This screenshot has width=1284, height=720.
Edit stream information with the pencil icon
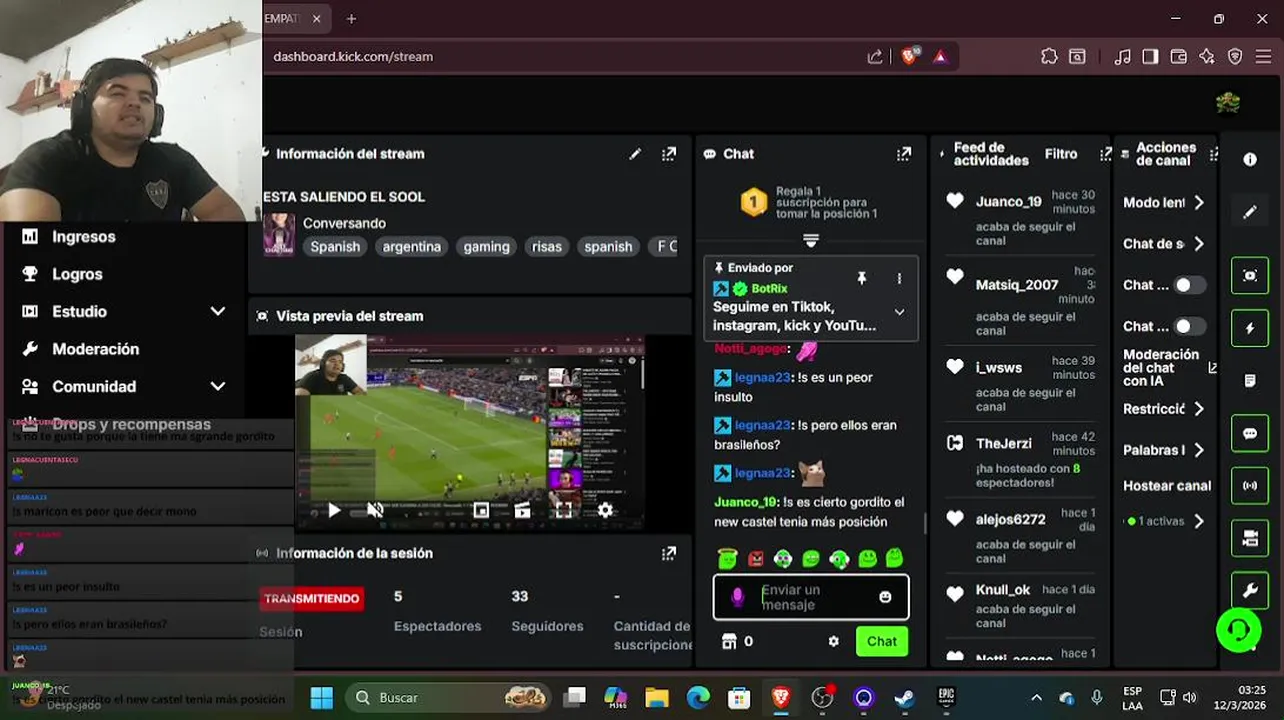[x=635, y=154]
